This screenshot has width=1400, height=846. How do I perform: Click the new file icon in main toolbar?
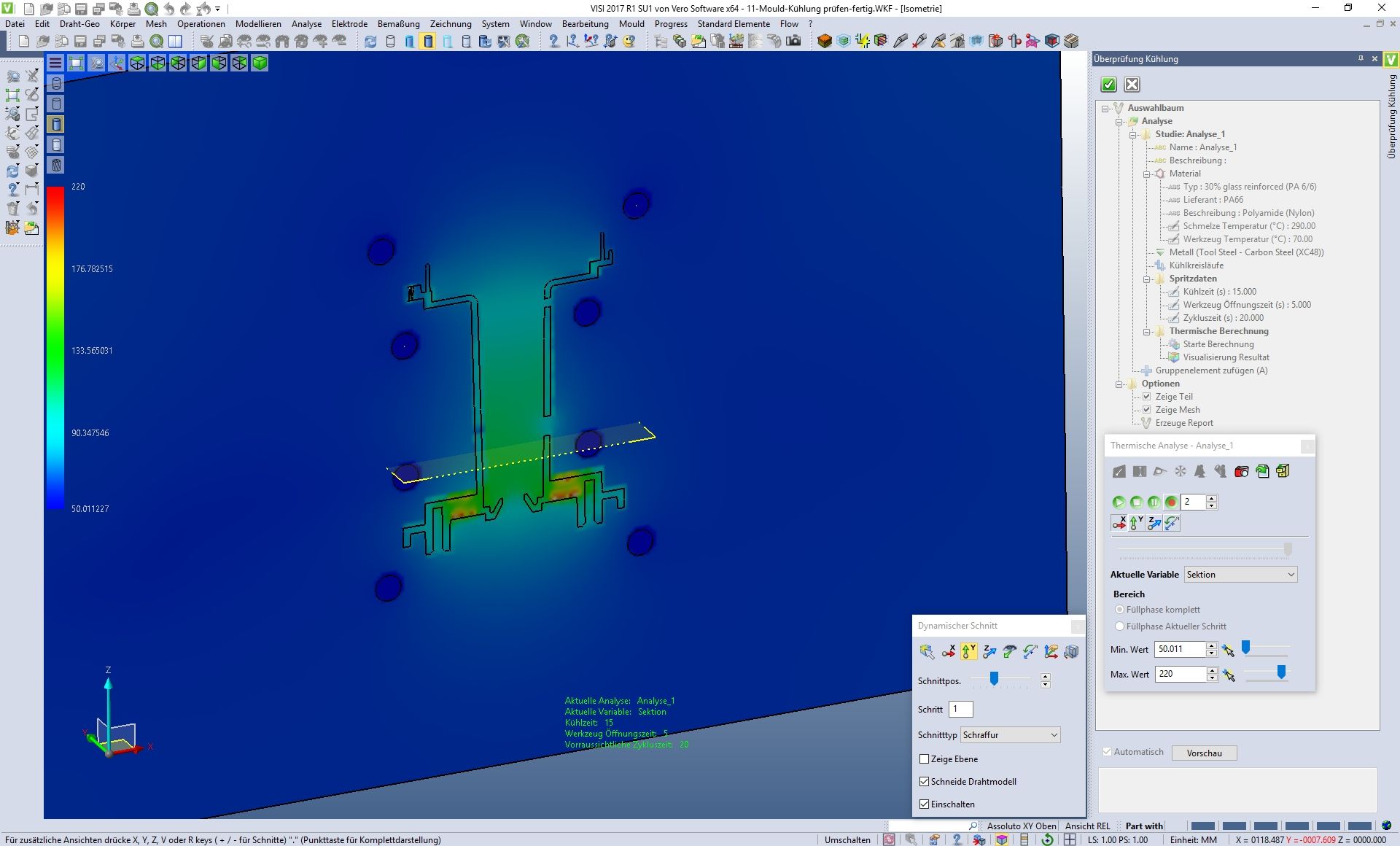[x=23, y=42]
